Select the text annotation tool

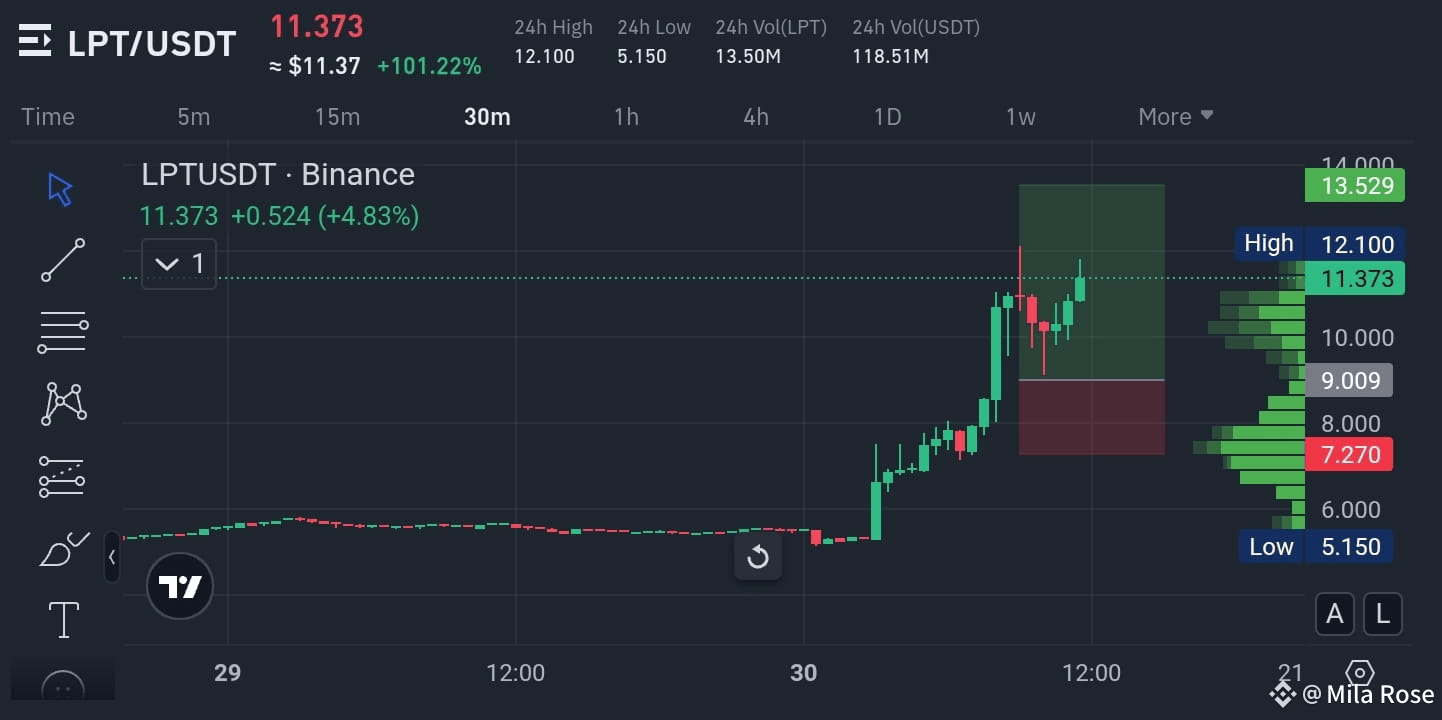click(x=62, y=619)
